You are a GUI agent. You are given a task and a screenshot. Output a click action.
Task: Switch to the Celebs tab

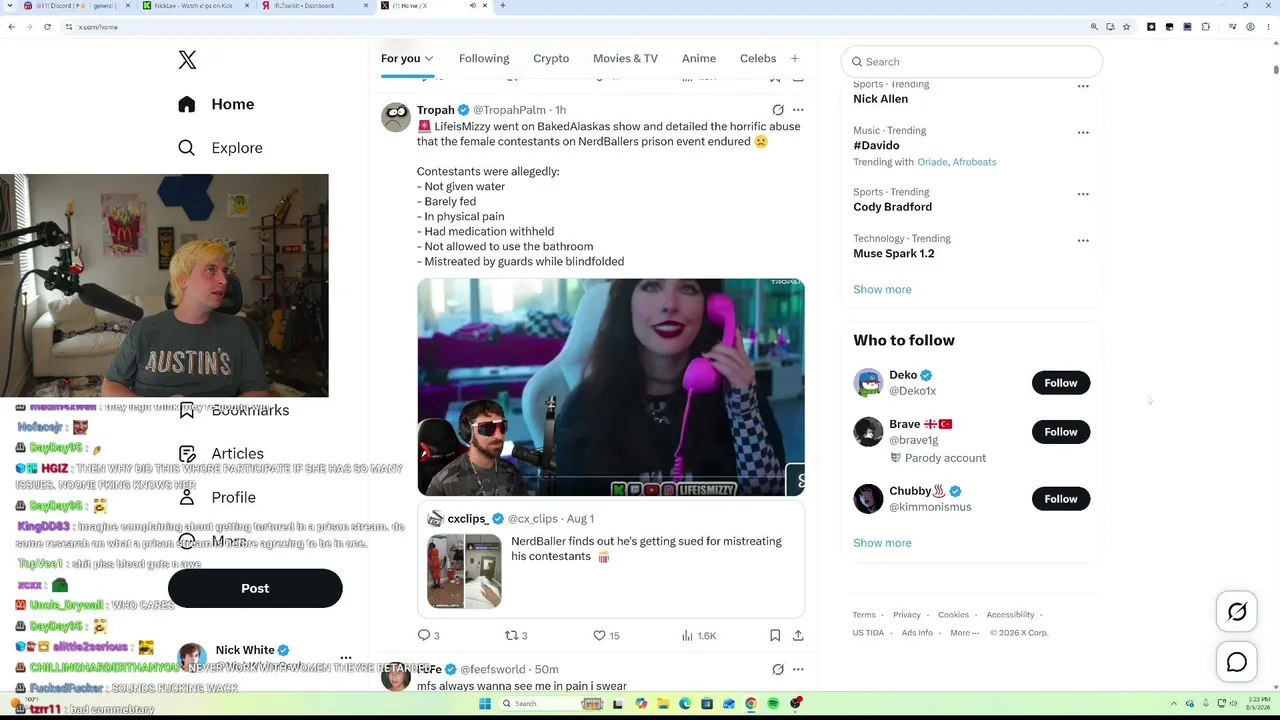758,58
